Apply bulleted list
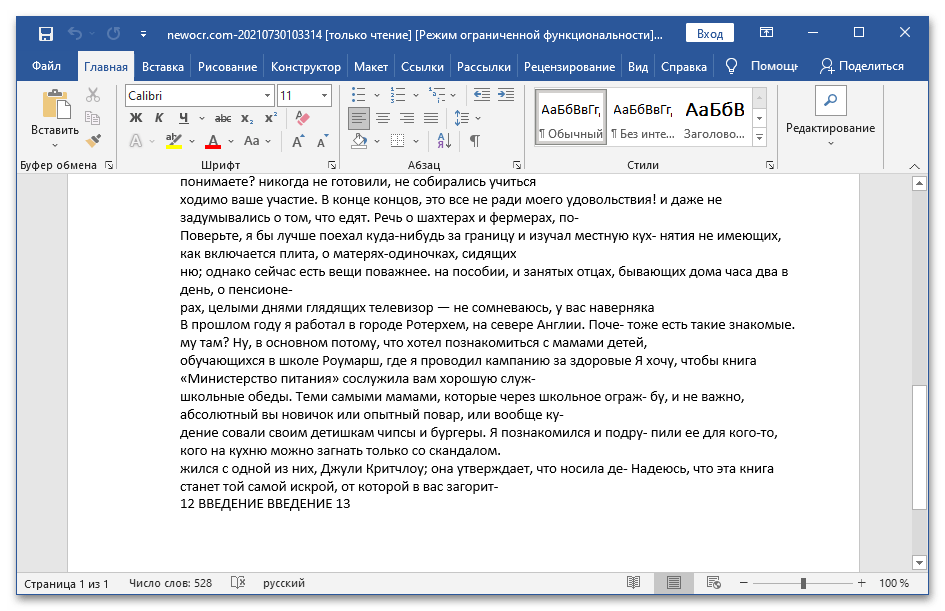The height and width of the screenshot is (611, 945). pos(359,95)
